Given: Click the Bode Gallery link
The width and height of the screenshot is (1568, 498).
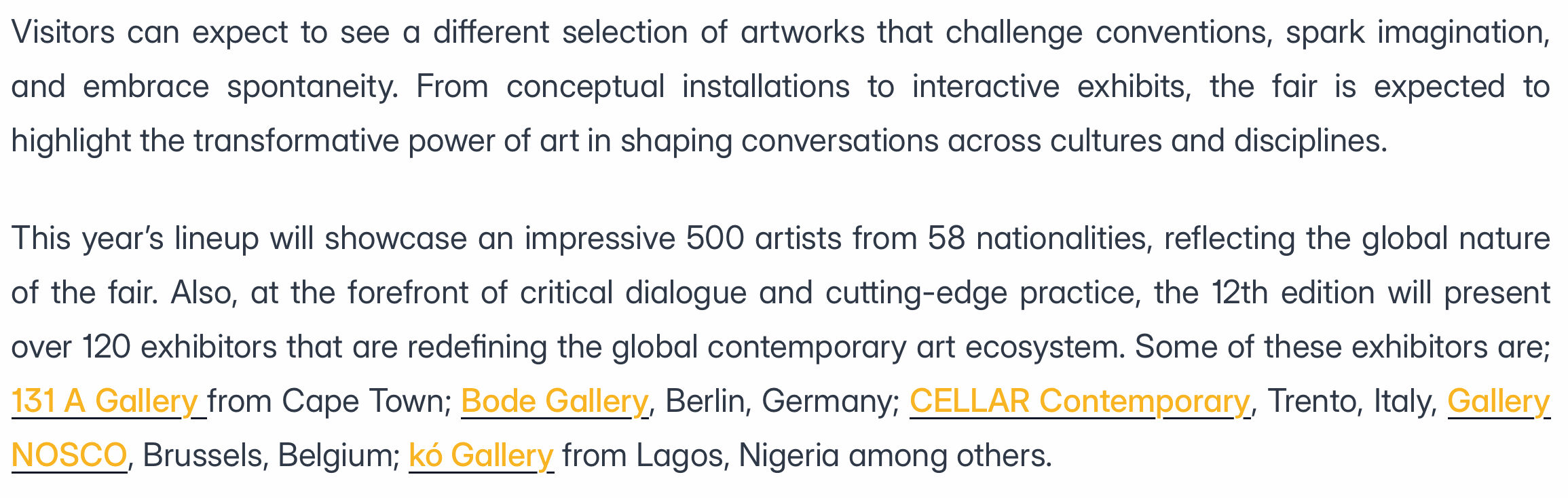Looking at the screenshot, I should [555, 401].
